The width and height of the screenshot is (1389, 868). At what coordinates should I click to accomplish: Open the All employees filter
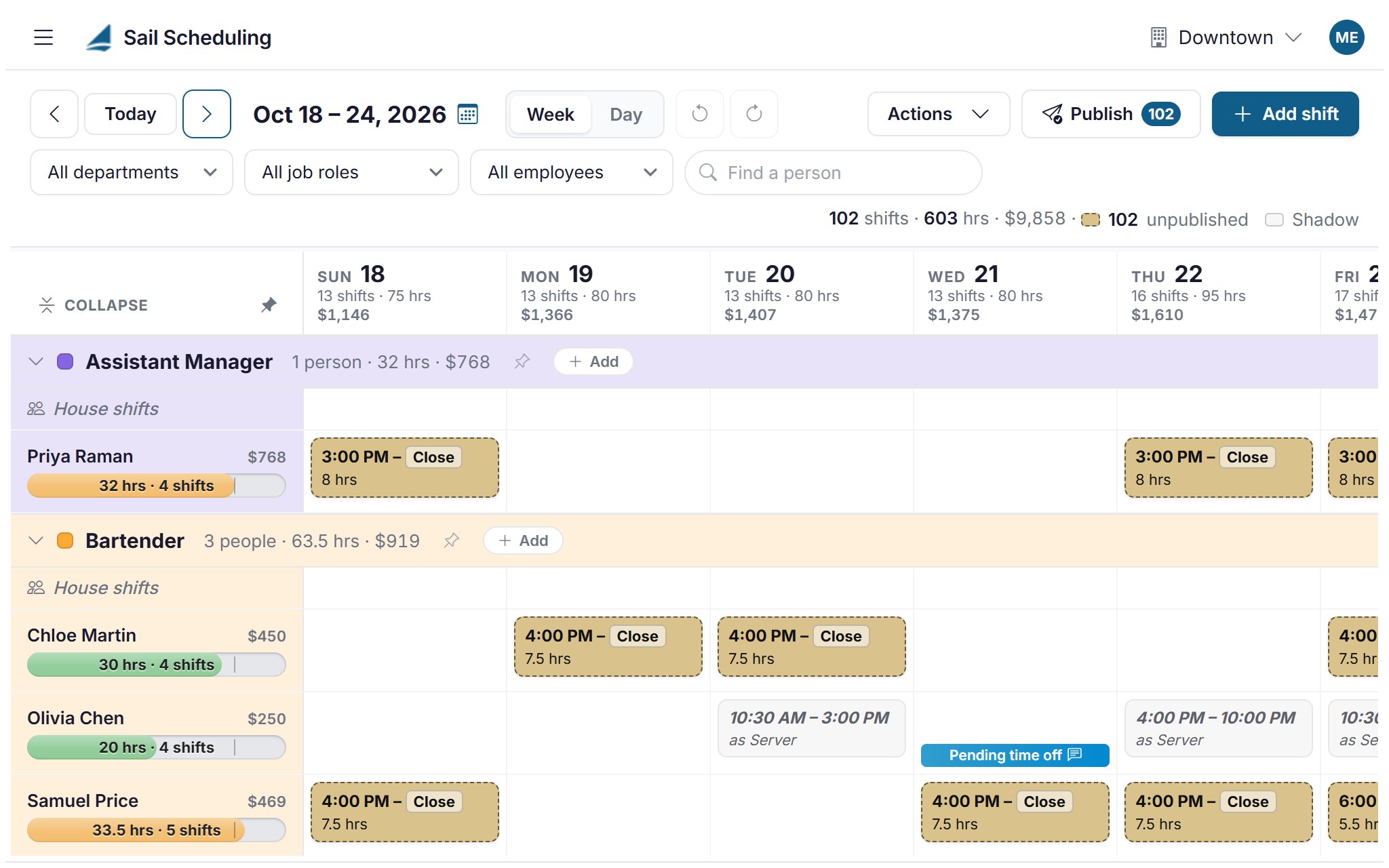(x=572, y=172)
